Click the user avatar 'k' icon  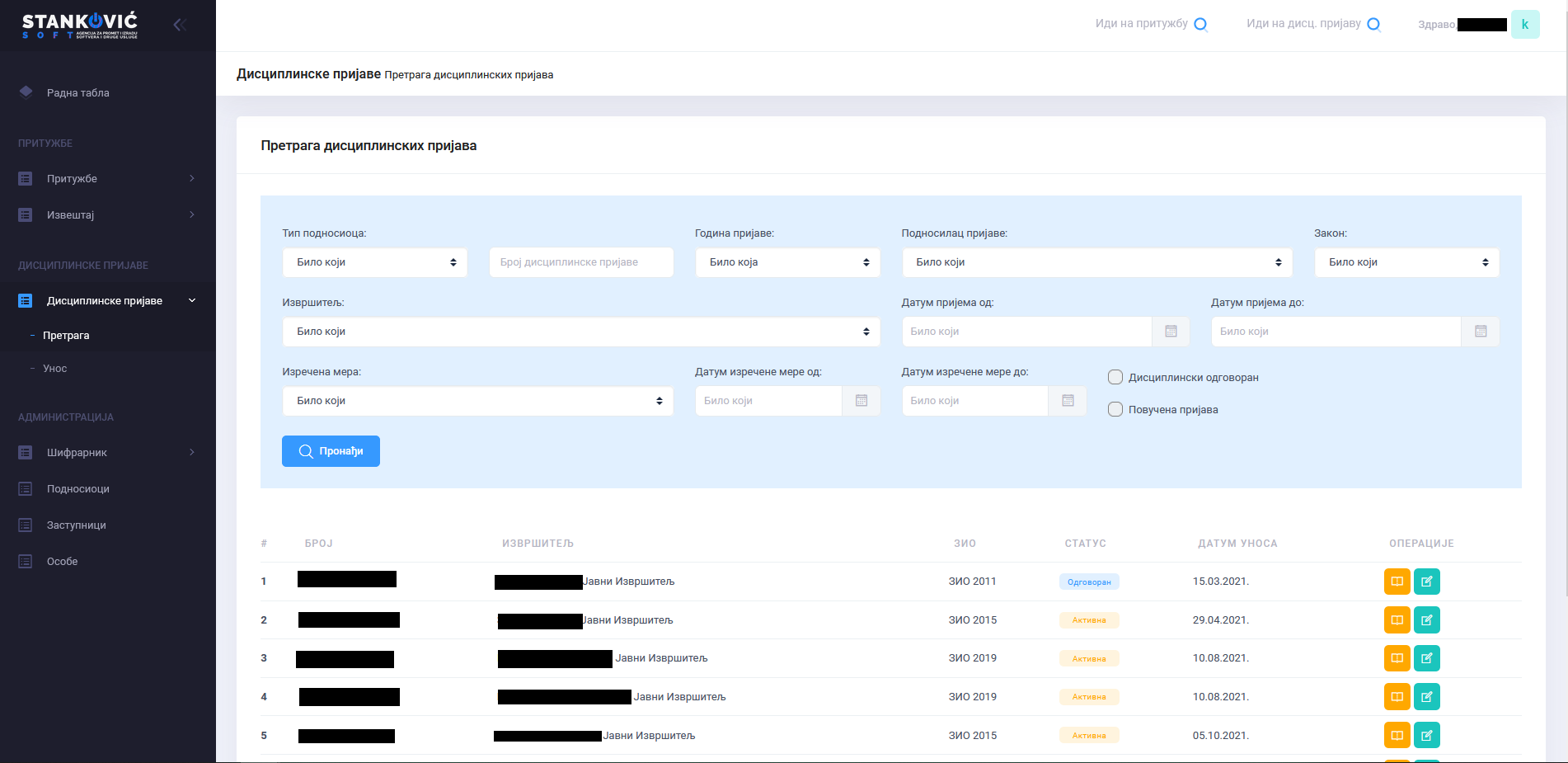tap(1524, 25)
